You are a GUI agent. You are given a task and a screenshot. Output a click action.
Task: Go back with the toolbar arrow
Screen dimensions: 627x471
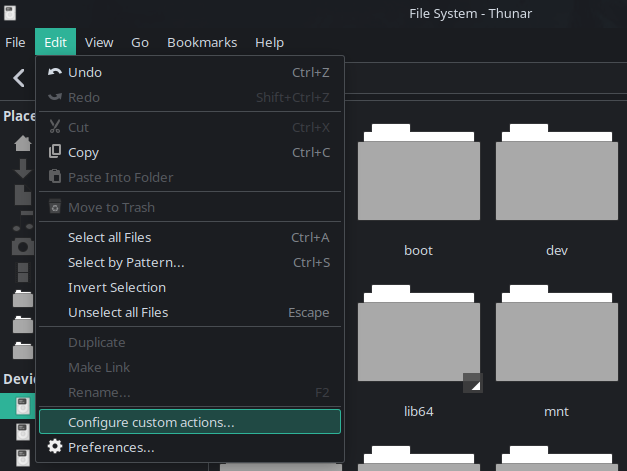[19, 78]
